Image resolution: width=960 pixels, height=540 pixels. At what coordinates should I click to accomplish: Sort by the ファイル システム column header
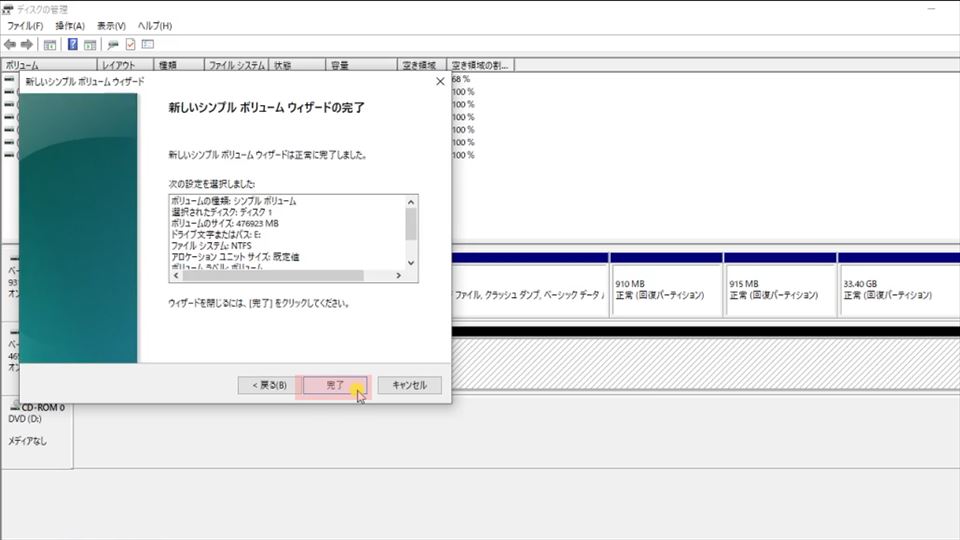pos(236,65)
